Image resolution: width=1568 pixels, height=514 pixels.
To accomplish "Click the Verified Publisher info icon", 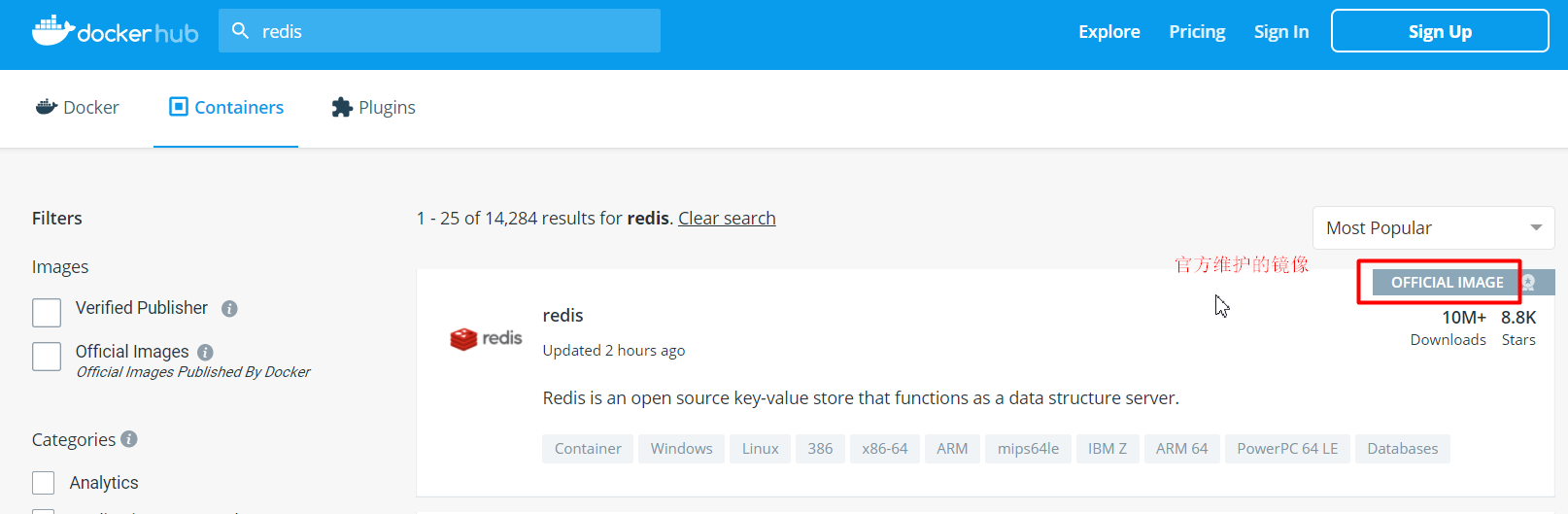I will tap(229, 309).
